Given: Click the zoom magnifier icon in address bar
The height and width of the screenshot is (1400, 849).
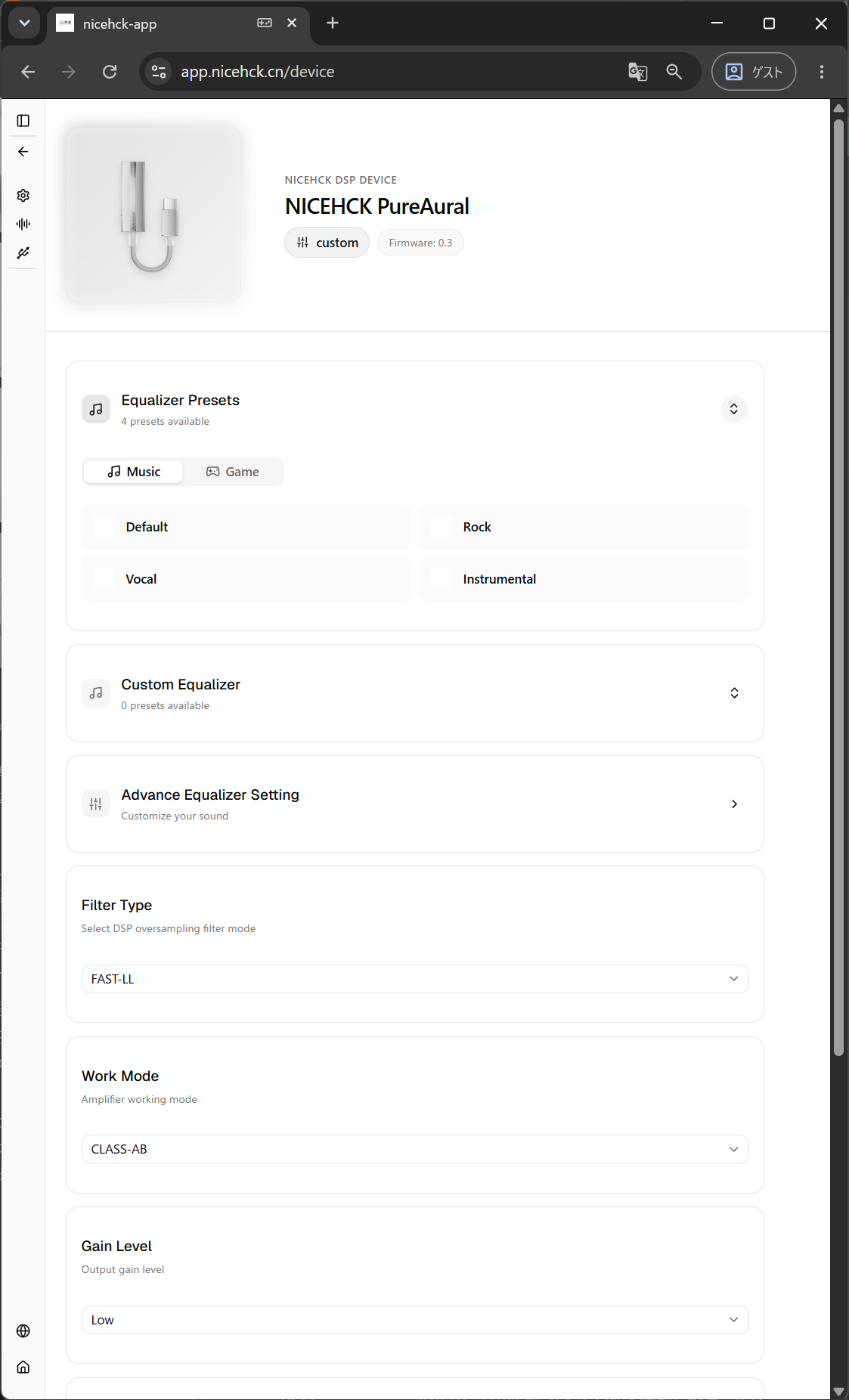Looking at the screenshot, I should pos(674,72).
